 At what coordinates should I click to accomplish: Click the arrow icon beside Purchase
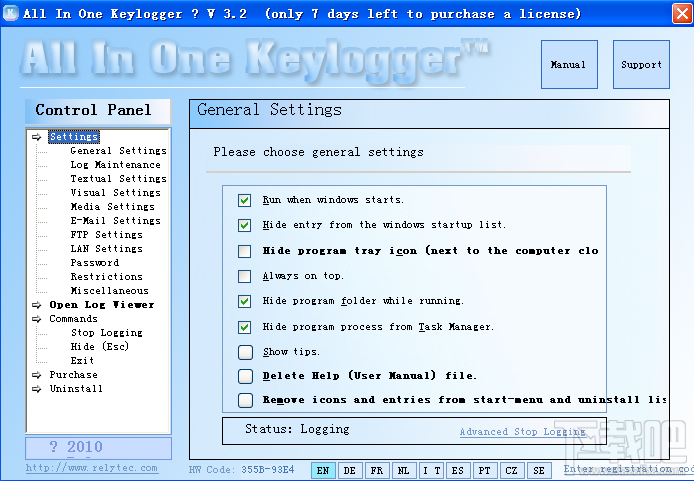point(37,375)
